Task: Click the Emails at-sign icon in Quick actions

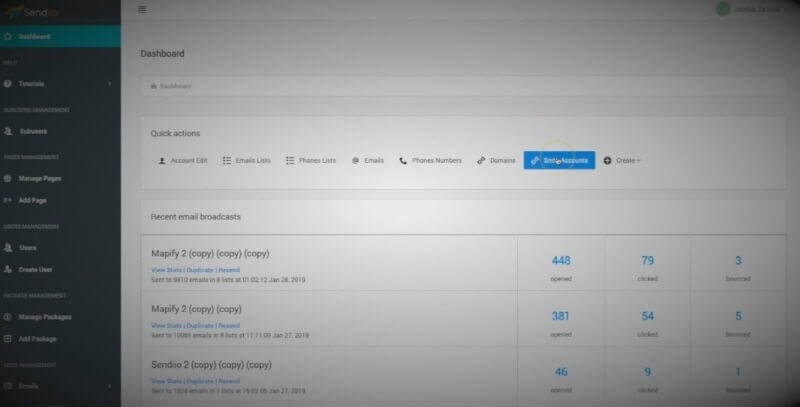Action: coord(356,161)
